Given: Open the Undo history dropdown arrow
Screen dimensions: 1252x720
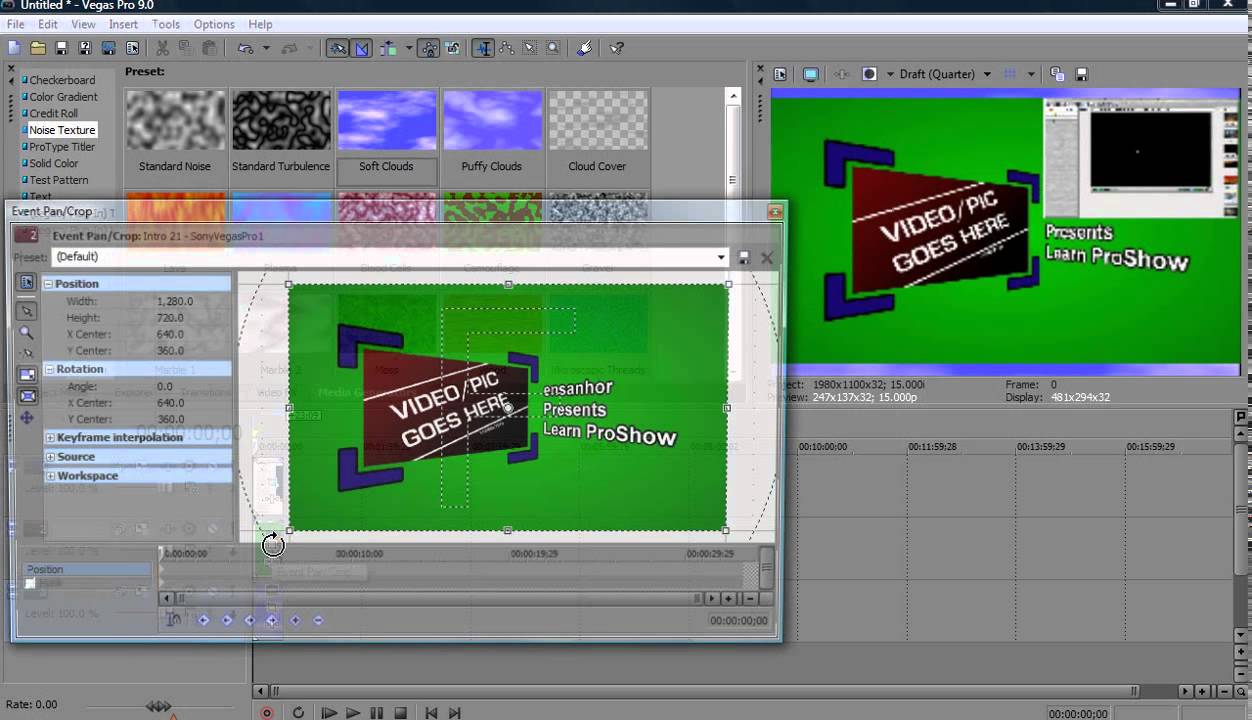Looking at the screenshot, I should click(x=266, y=48).
